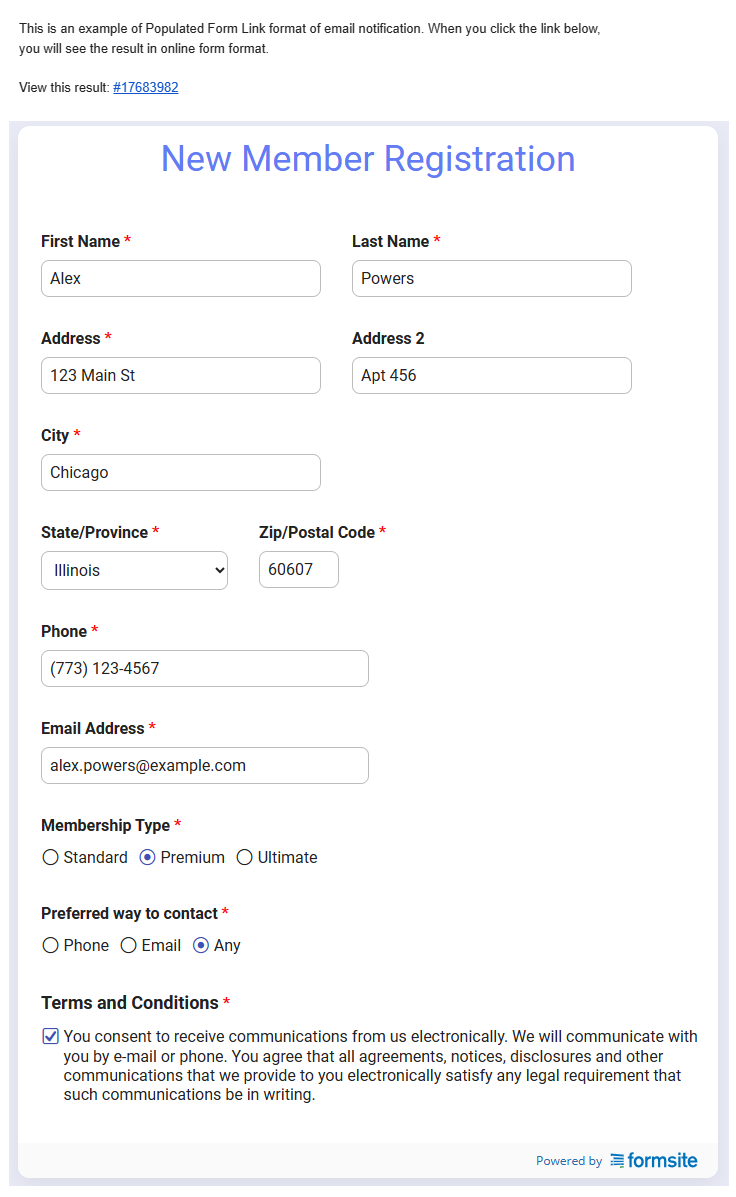Select Phone as preferred contact

tap(51, 946)
